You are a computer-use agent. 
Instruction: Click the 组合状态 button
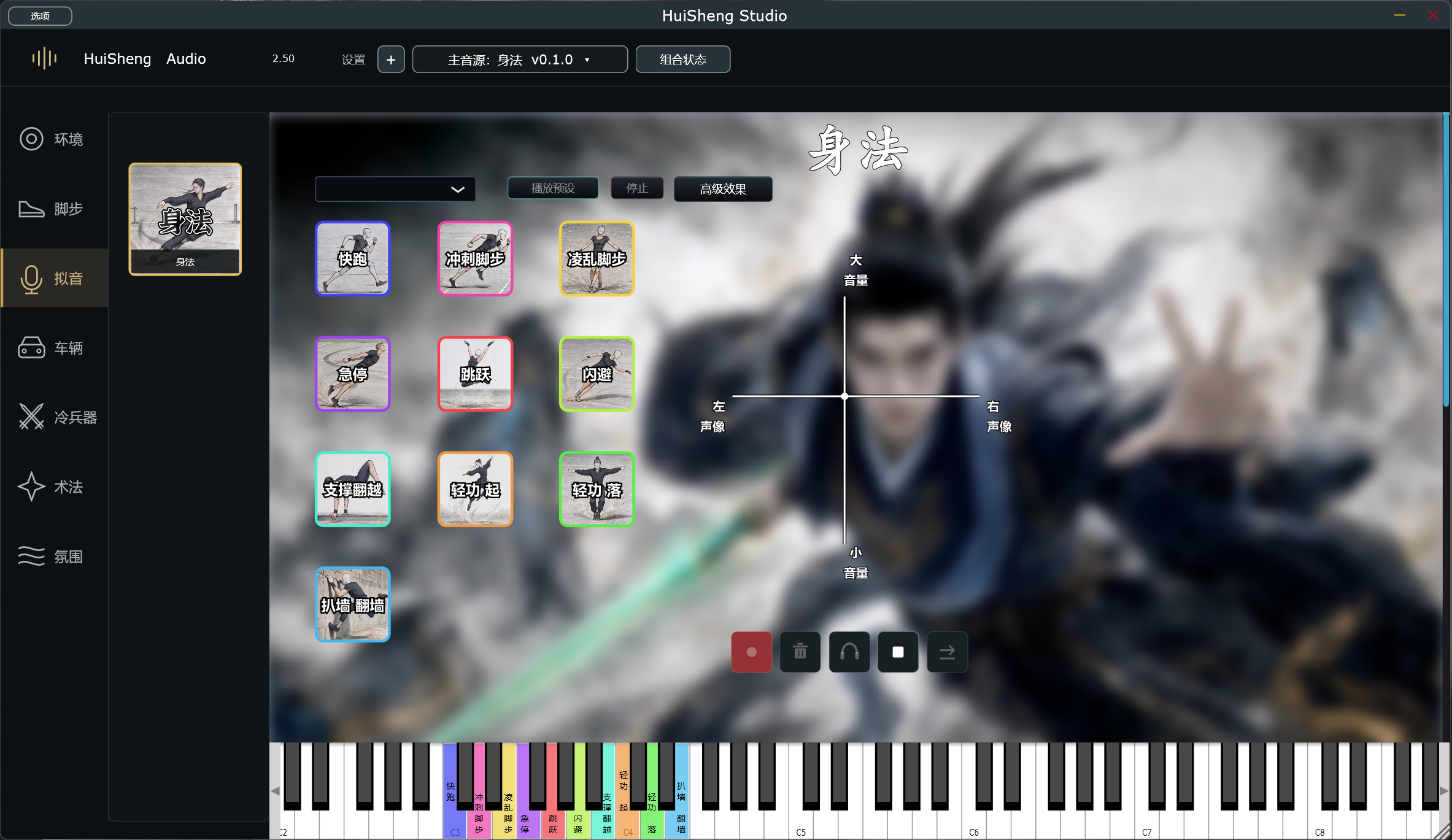point(683,60)
